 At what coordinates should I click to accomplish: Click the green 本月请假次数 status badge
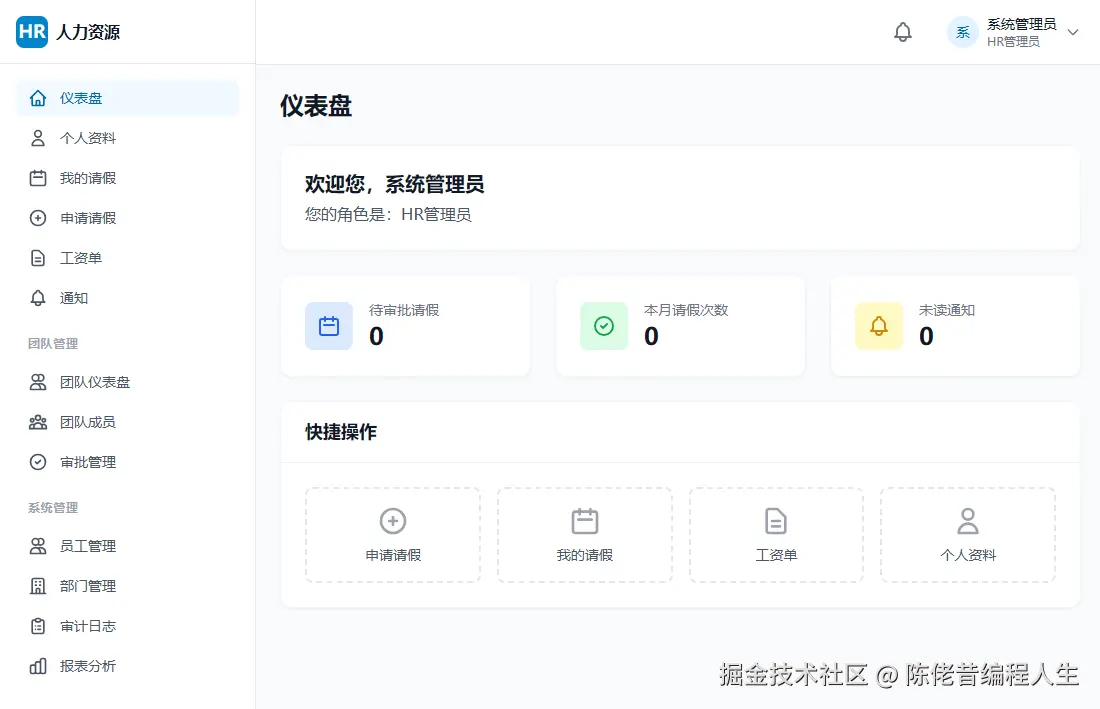(x=603, y=325)
